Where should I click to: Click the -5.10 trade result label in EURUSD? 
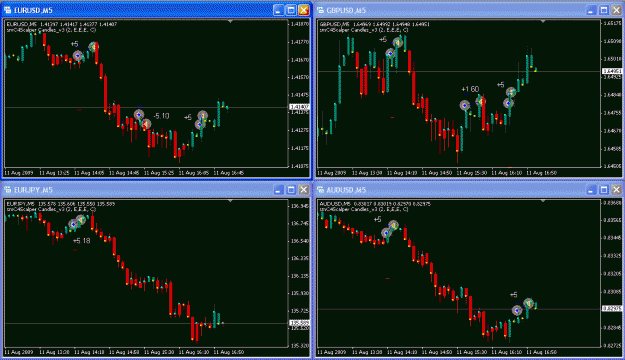(161, 116)
